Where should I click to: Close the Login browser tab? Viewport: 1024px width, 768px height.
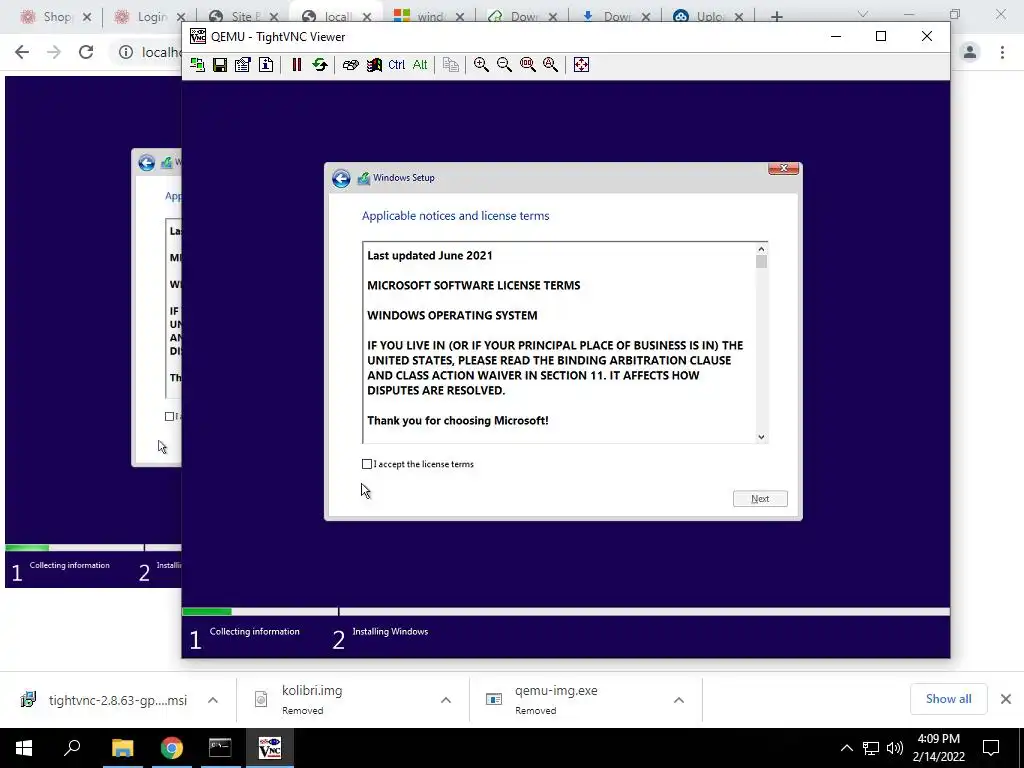181,17
